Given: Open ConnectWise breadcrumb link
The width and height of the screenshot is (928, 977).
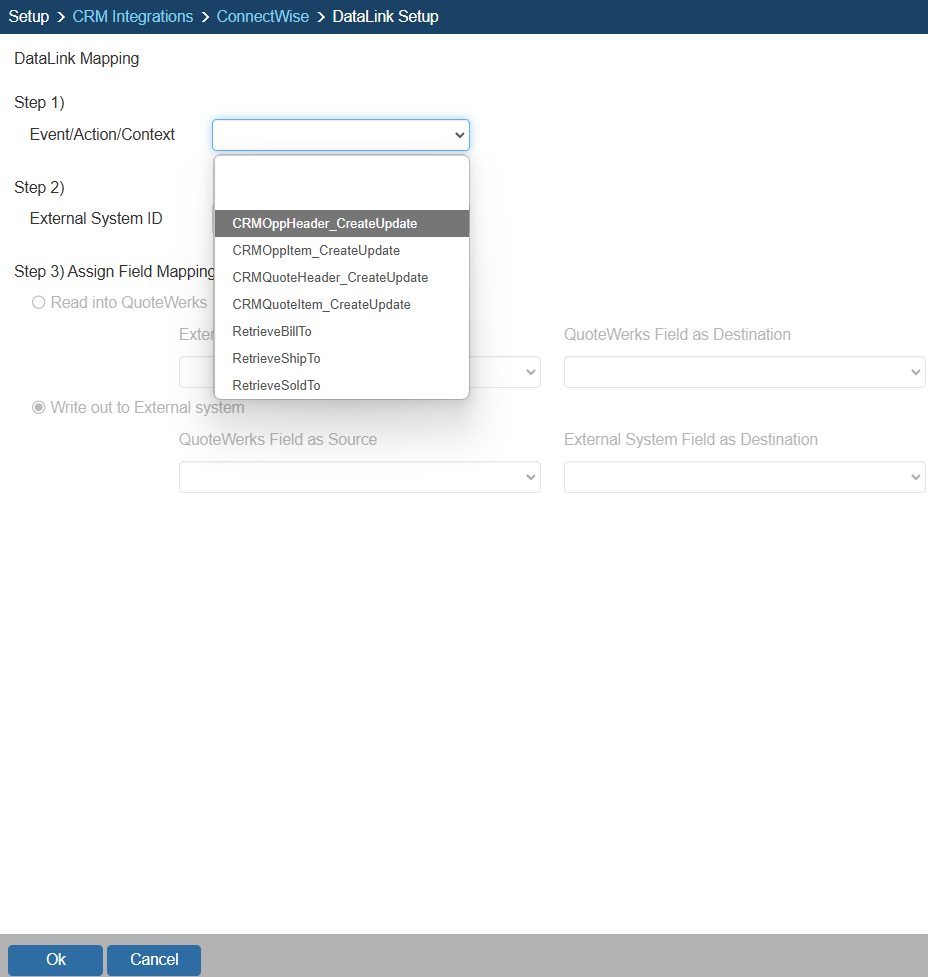Looking at the screenshot, I should click(262, 16).
